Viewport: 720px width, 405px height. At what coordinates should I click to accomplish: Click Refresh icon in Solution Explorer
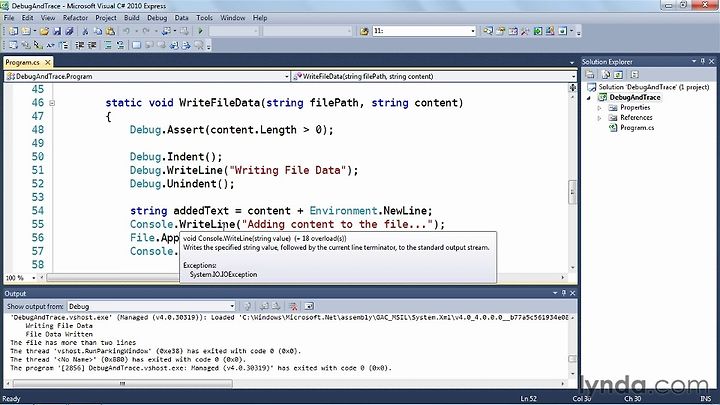pyautogui.click(x=618, y=74)
